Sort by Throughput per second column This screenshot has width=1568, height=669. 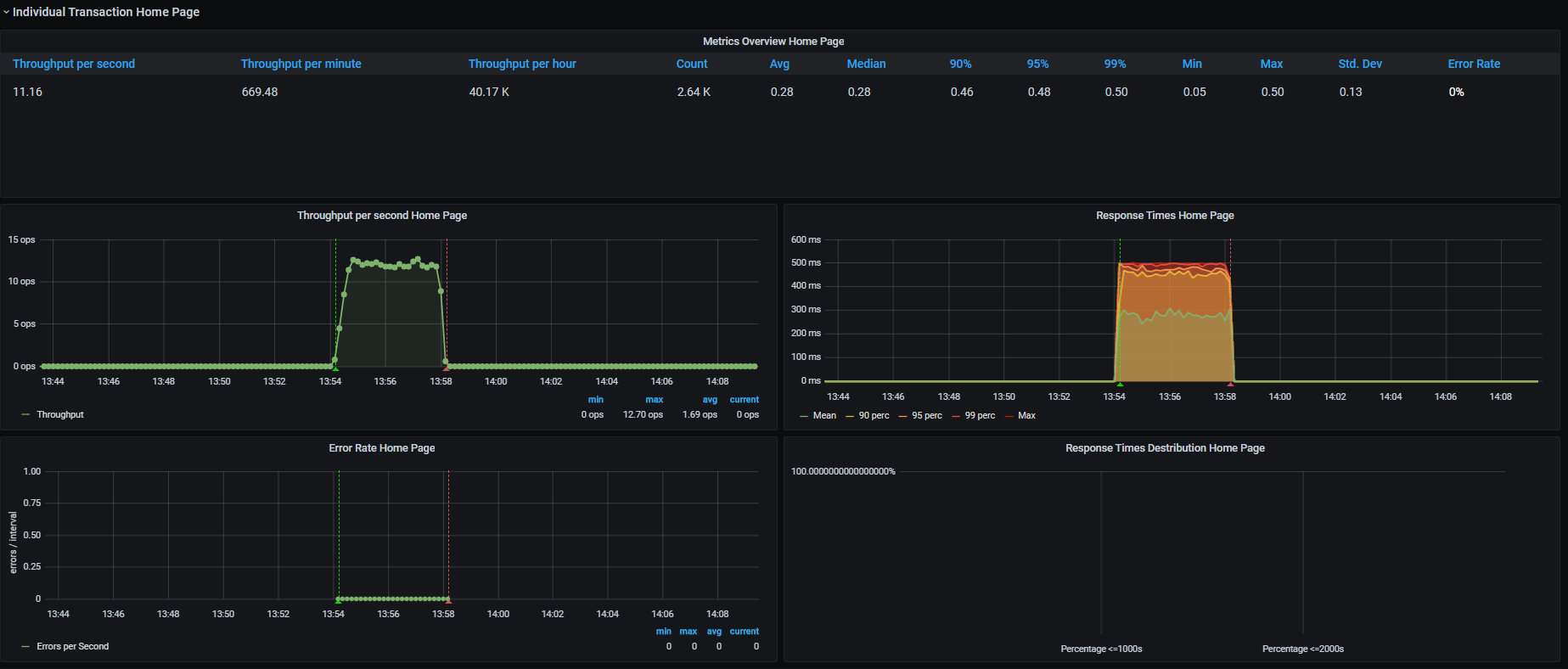74,64
